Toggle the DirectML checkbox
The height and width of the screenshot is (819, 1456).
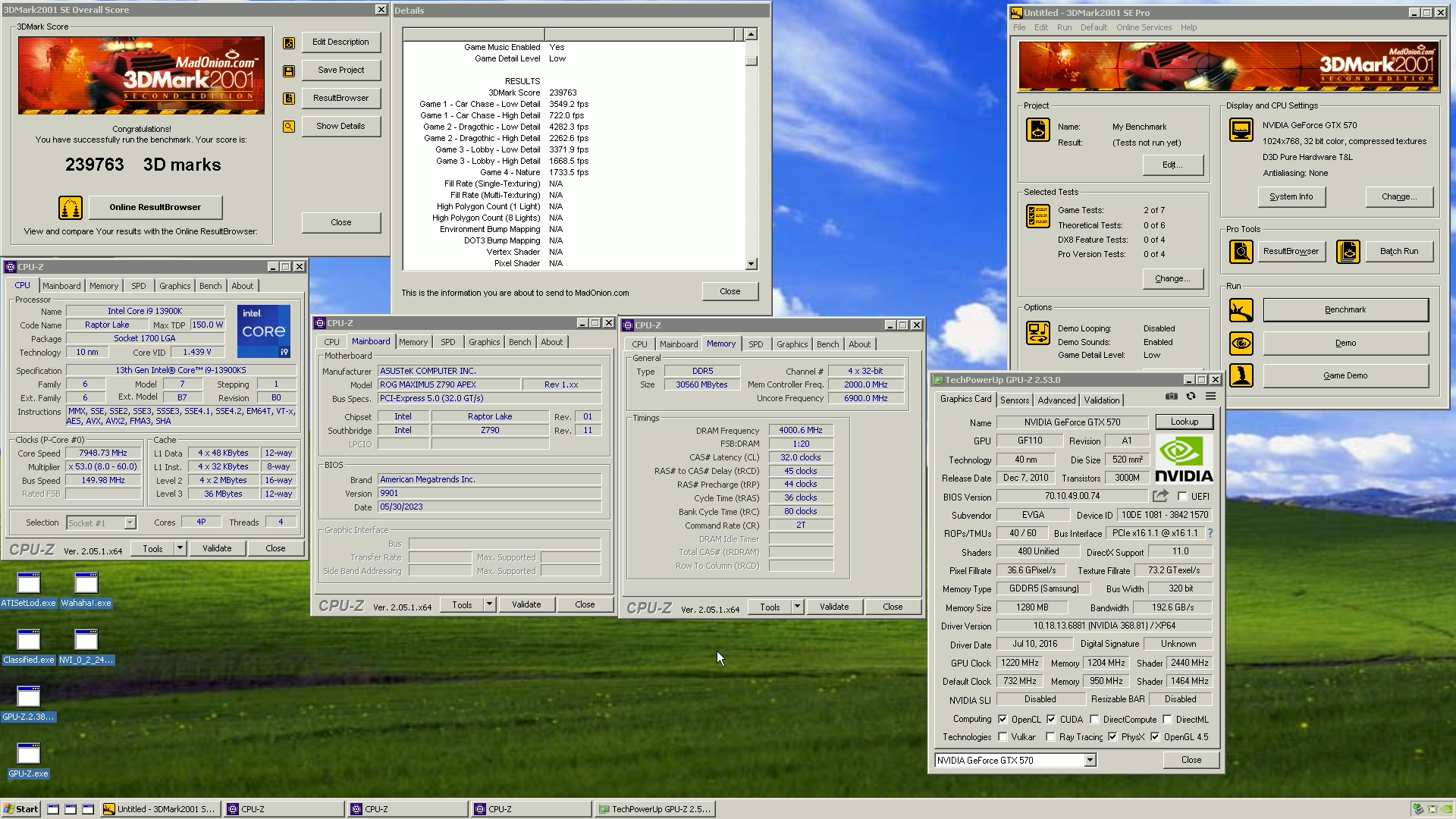(1167, 720)
